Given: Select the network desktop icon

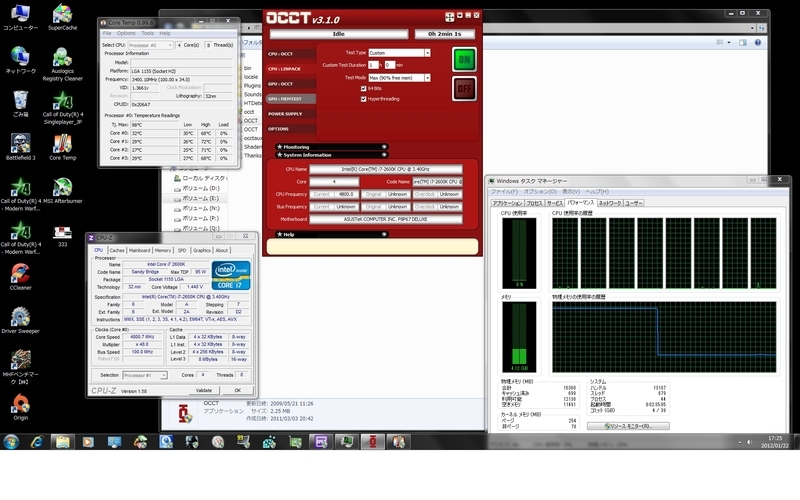Looking at the screenshot, I should click(x=20, y=60).
